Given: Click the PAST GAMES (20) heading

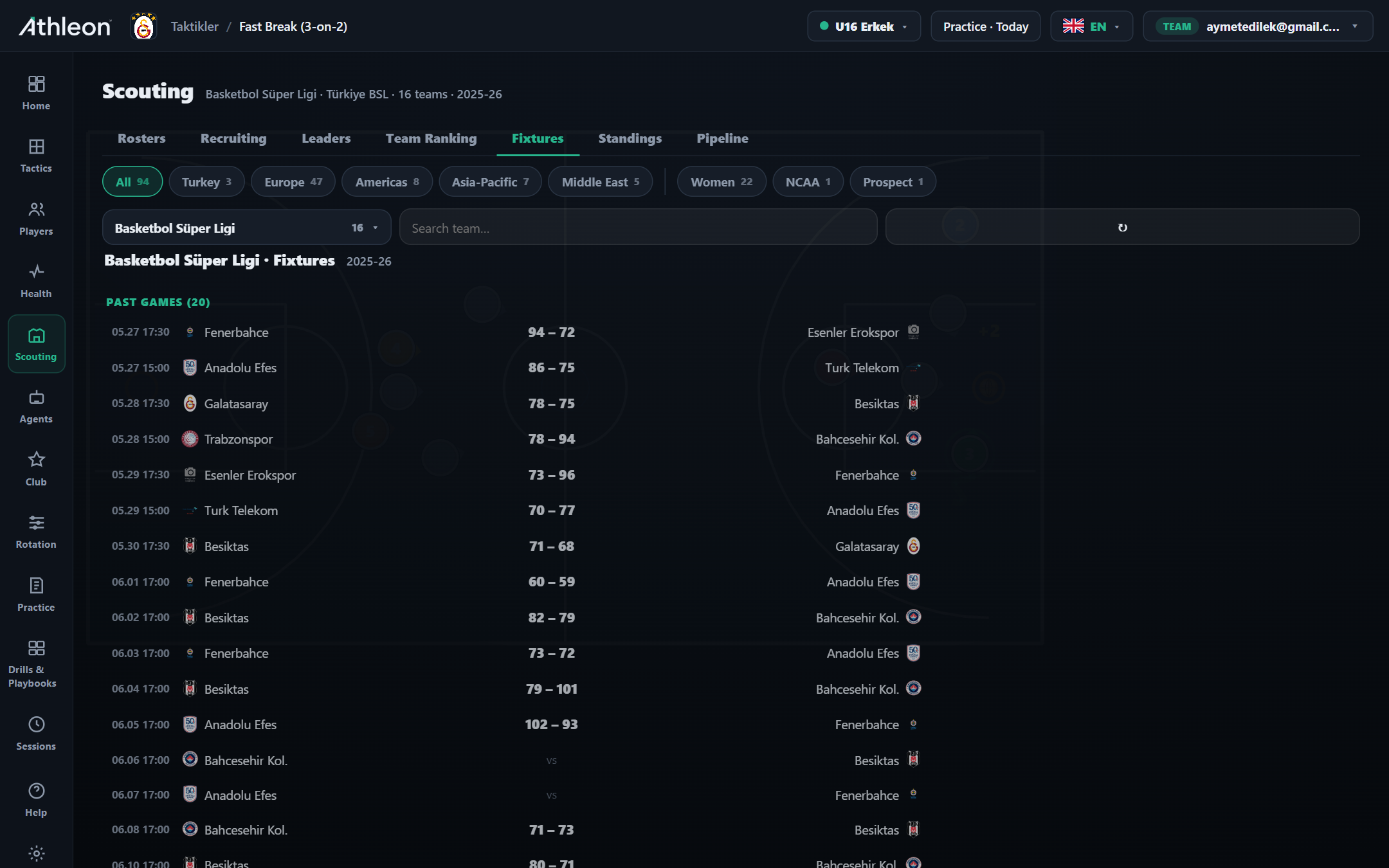Looking at the screenshot, I should pos(158,302).
